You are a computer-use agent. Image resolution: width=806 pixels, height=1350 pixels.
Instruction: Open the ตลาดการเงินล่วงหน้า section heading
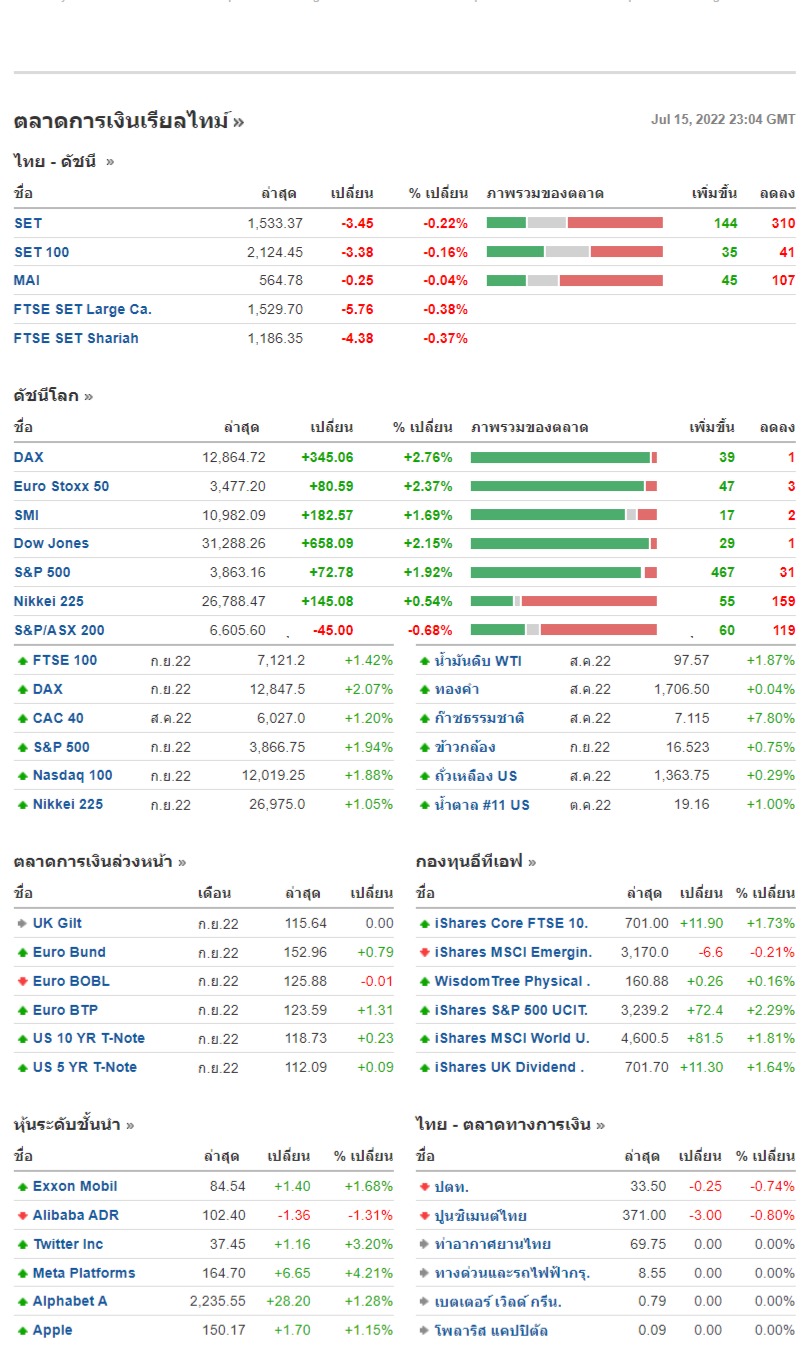tap(100, 861)
